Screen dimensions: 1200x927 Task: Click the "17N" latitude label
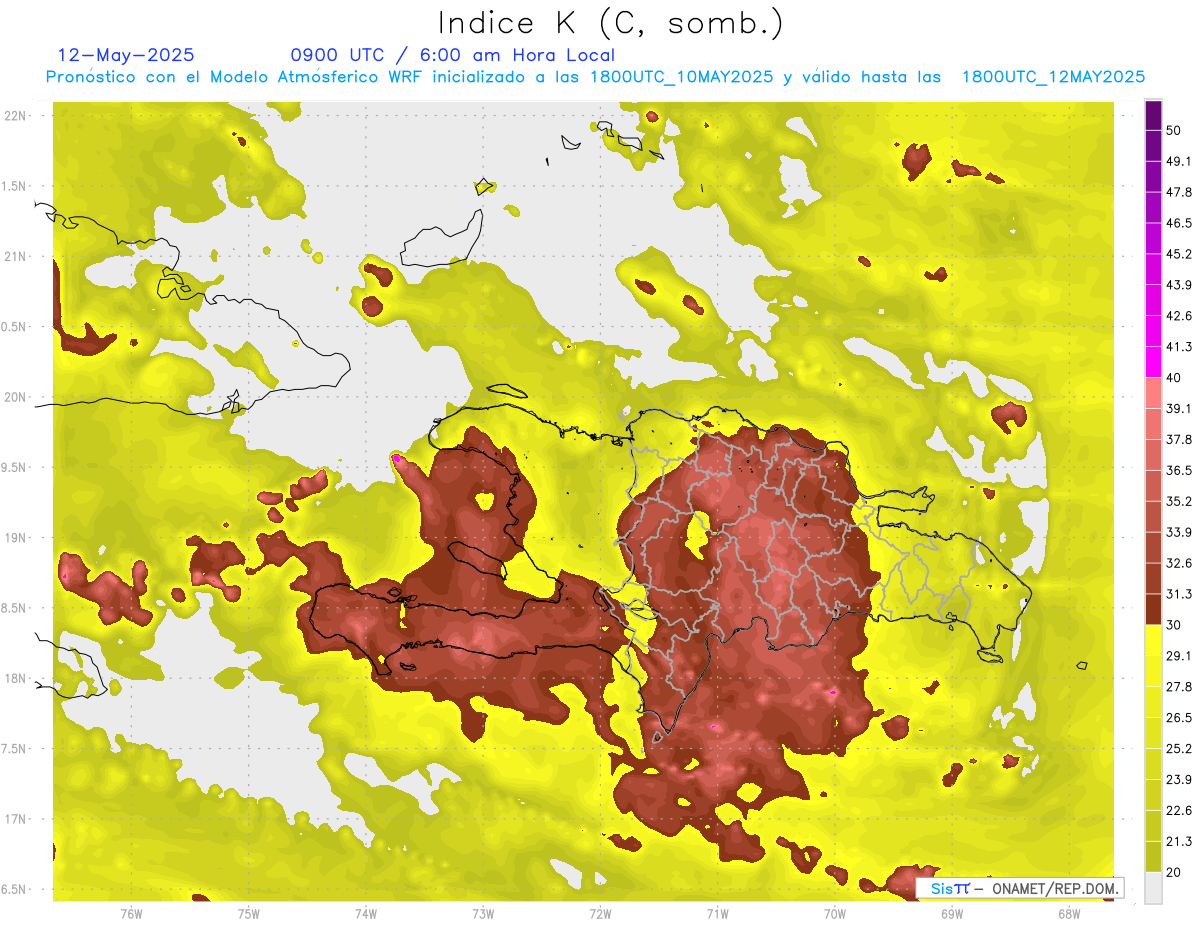[x=14, y=818]
